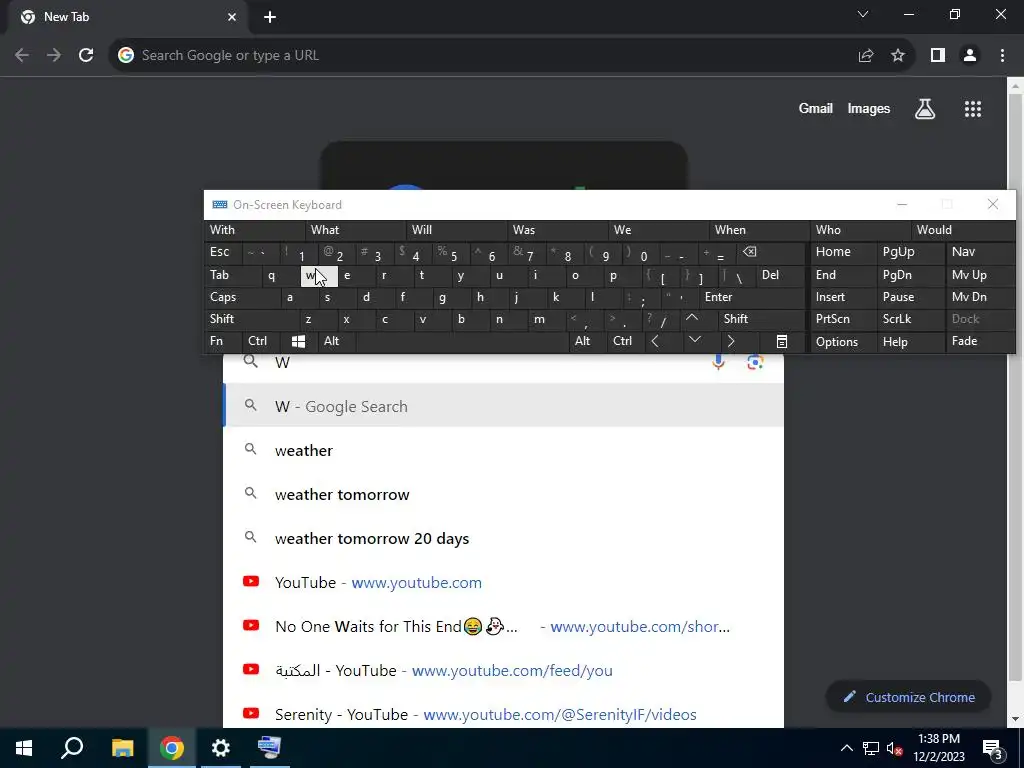This screenshot has width=1024, height=768.
Task: Click the down arrow key on On-Screen Keyboard
Action: 695,341
